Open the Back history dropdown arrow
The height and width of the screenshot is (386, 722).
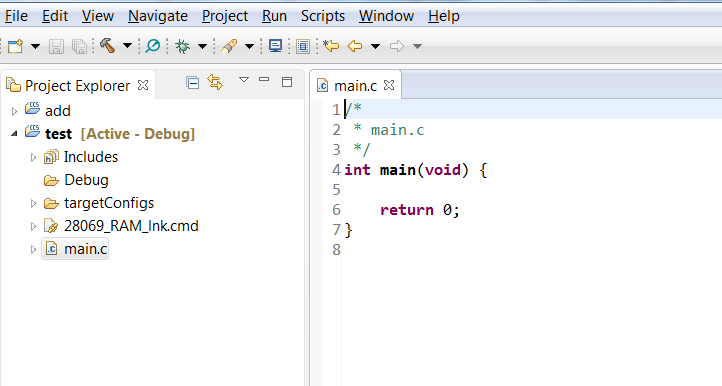tap(375, 46)
